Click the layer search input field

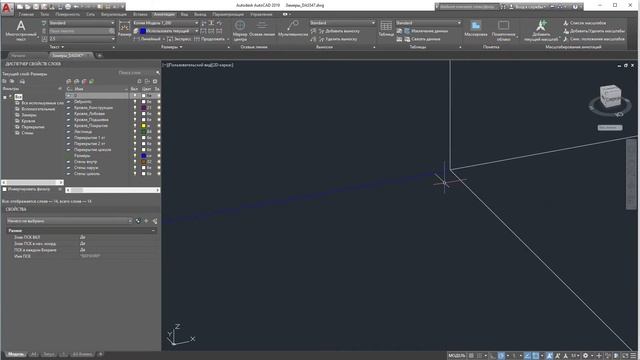tap(135, 73)
